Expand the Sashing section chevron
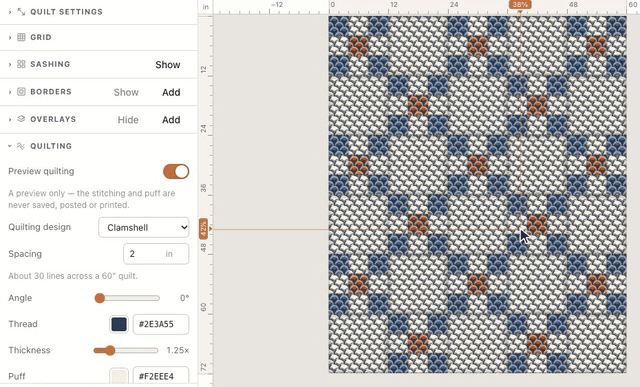640x387 pixels. [10, 64]
